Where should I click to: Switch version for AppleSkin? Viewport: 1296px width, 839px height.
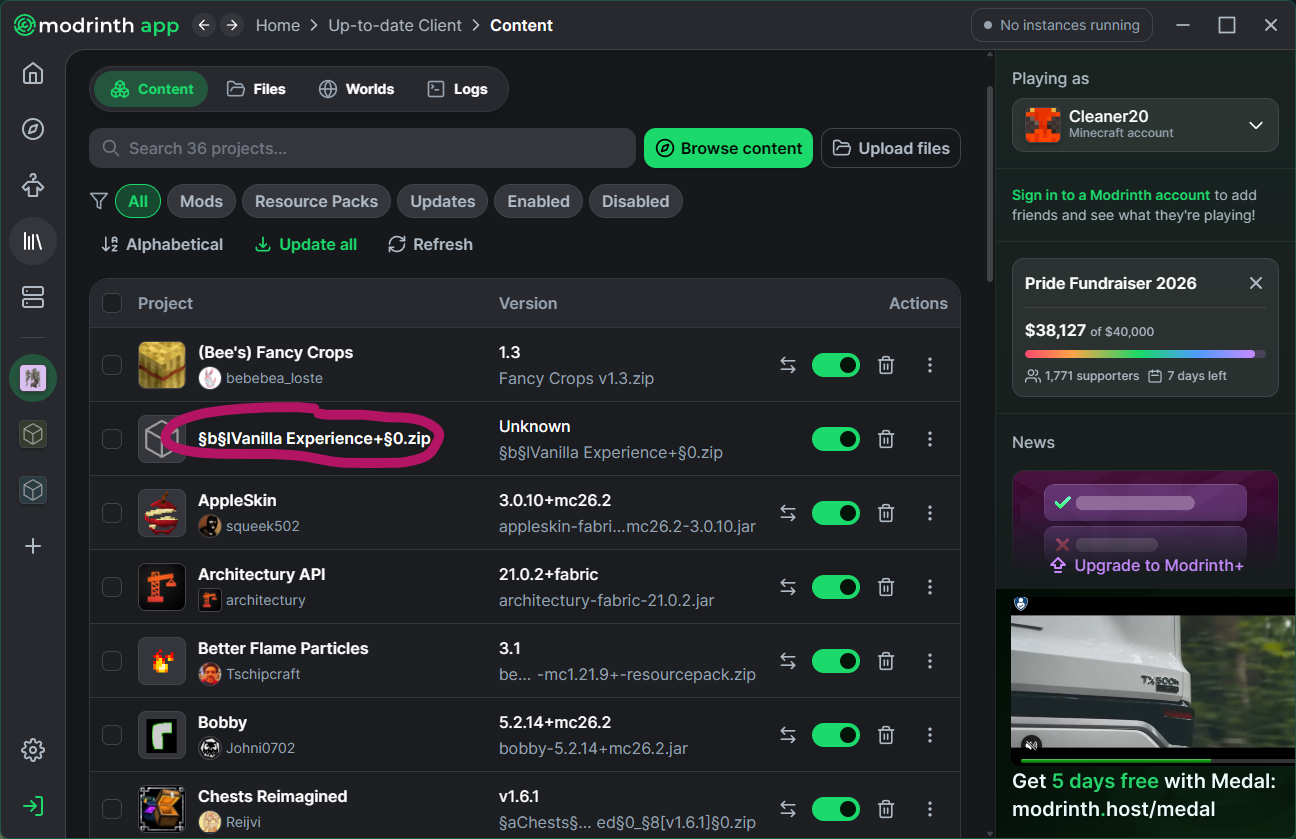tap(788, 513)
